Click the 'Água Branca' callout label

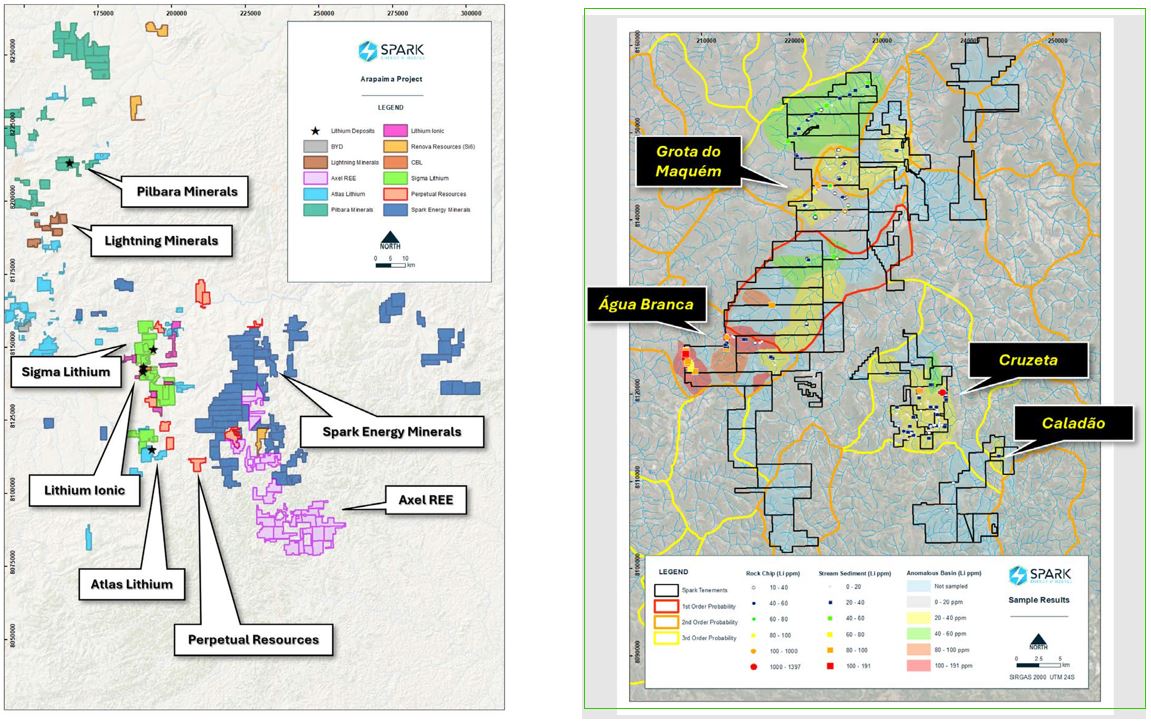646,304
